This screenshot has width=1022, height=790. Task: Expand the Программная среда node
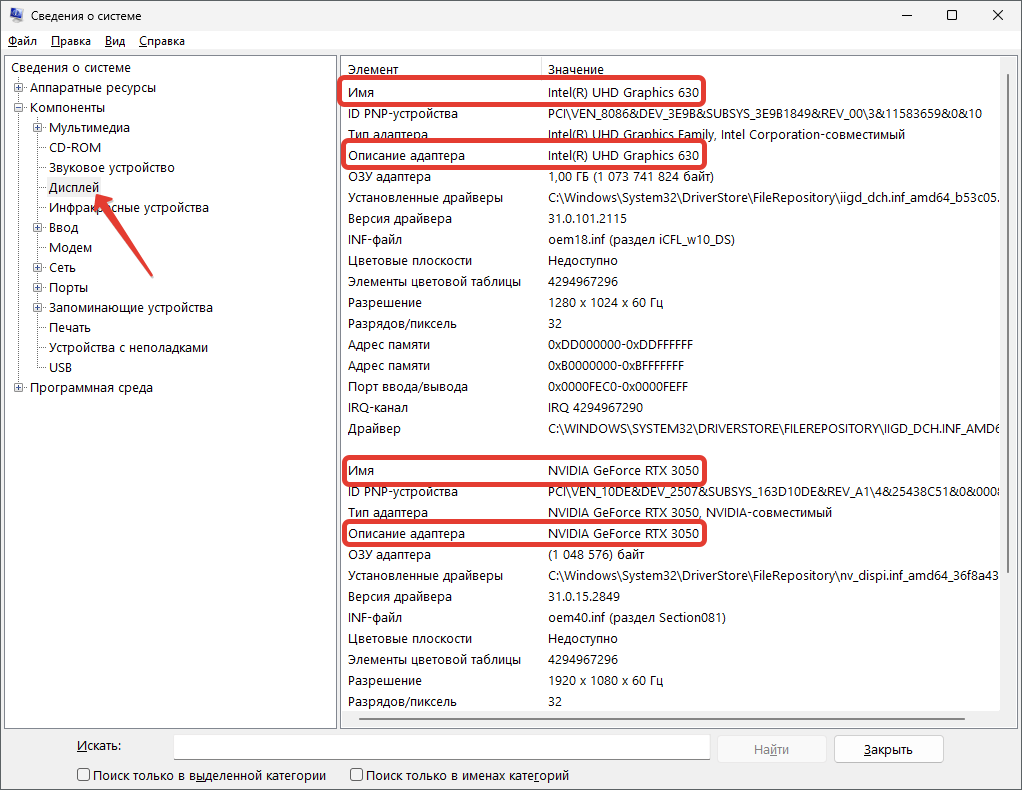(x=18, y=388)
